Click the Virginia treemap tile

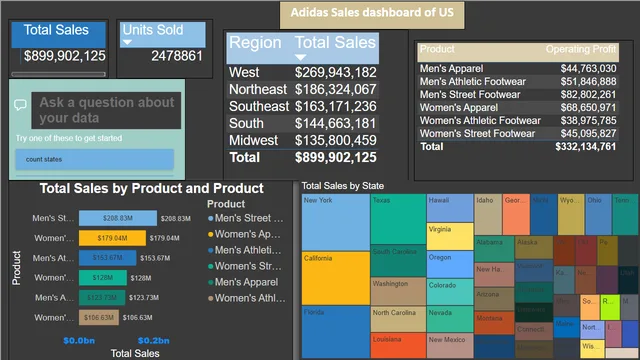pyautogui.click(x=450, y=236)
